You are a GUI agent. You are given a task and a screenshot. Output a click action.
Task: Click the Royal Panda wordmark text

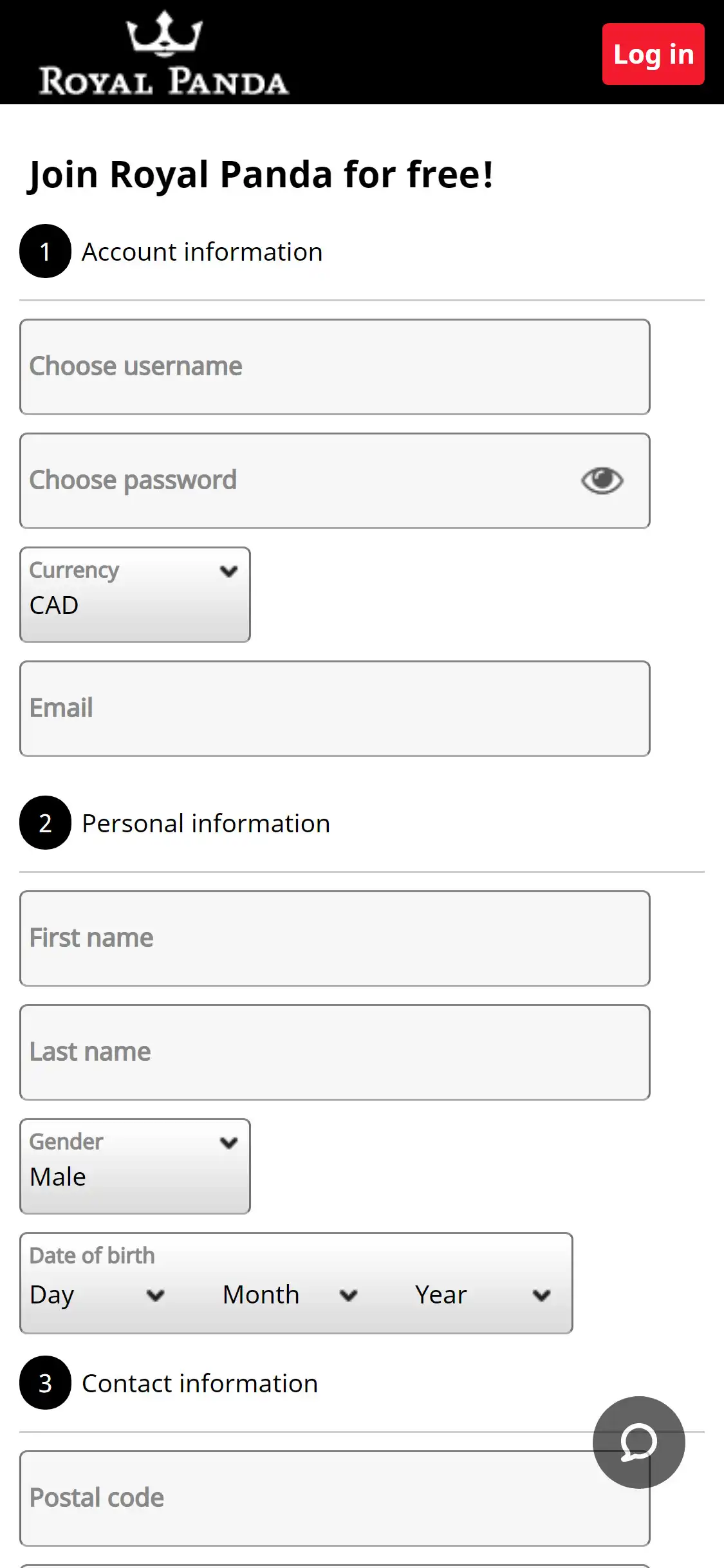pos(164,82)
